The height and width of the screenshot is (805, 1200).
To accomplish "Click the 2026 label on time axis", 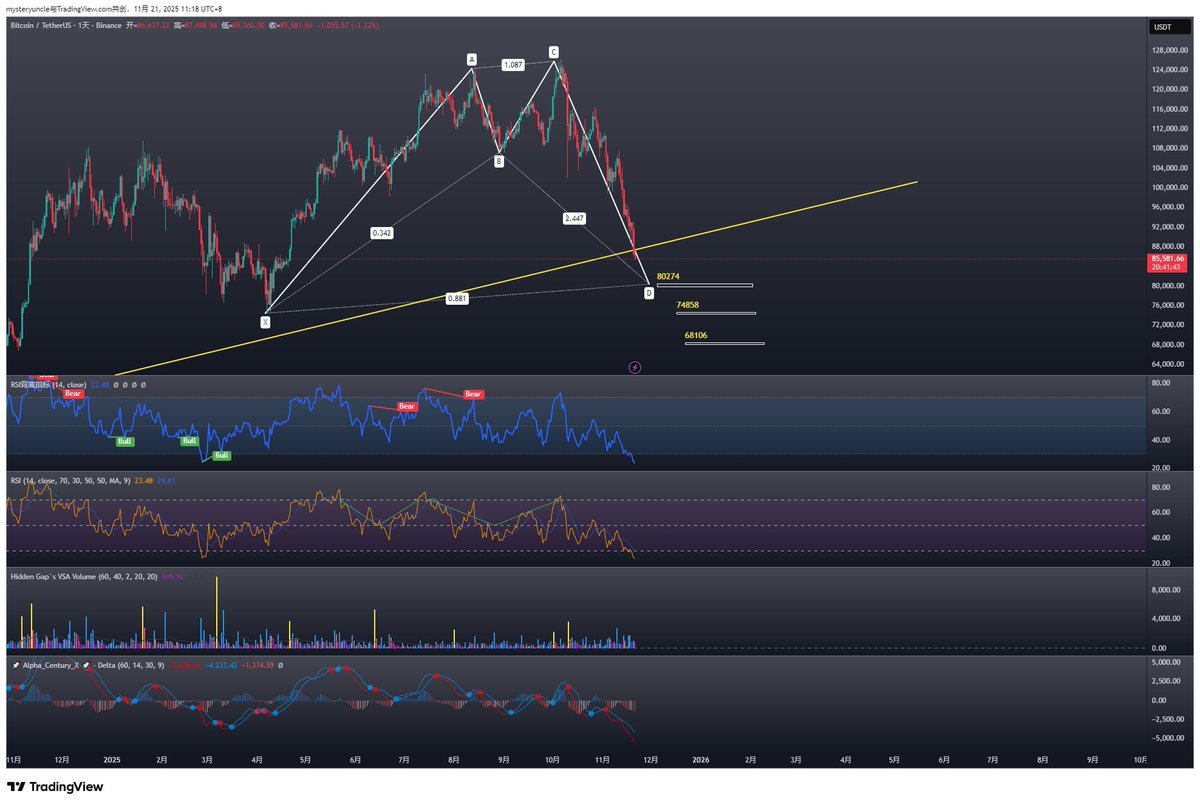I will [x=699, y=760].
